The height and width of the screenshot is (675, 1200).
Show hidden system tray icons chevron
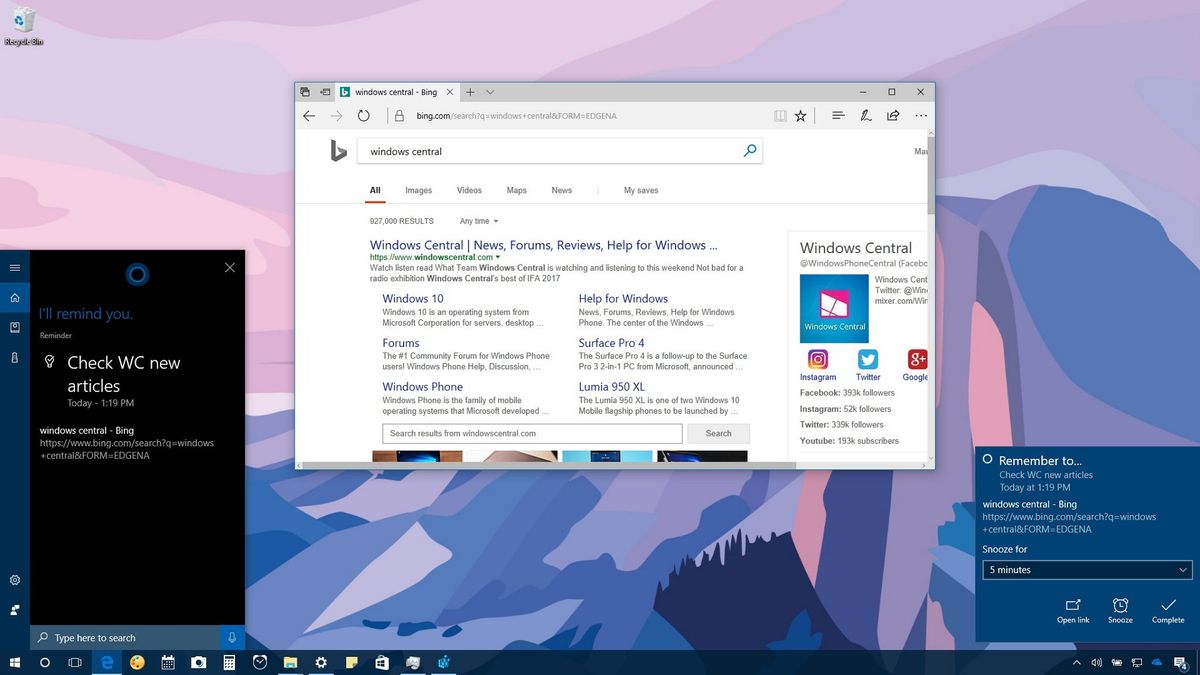1077,662
